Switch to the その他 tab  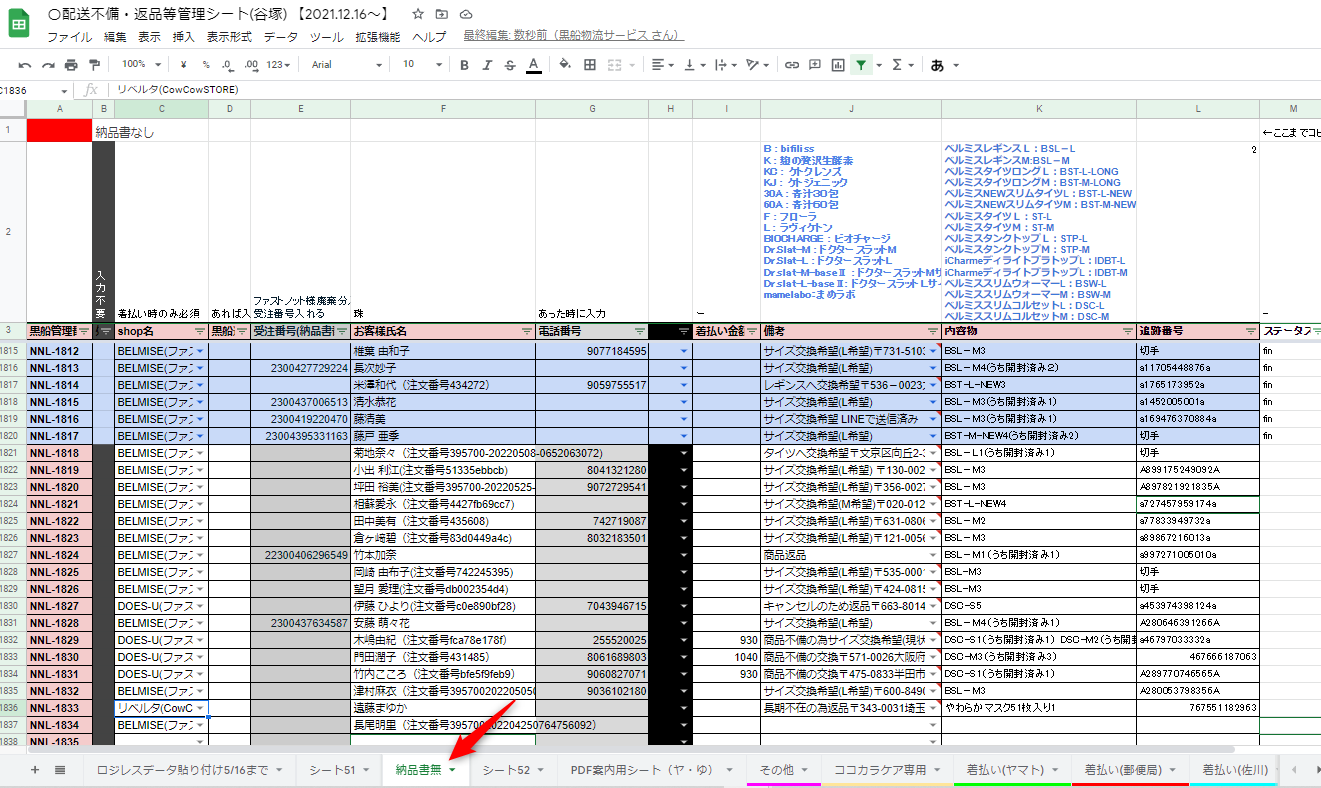tap(784, 769)
